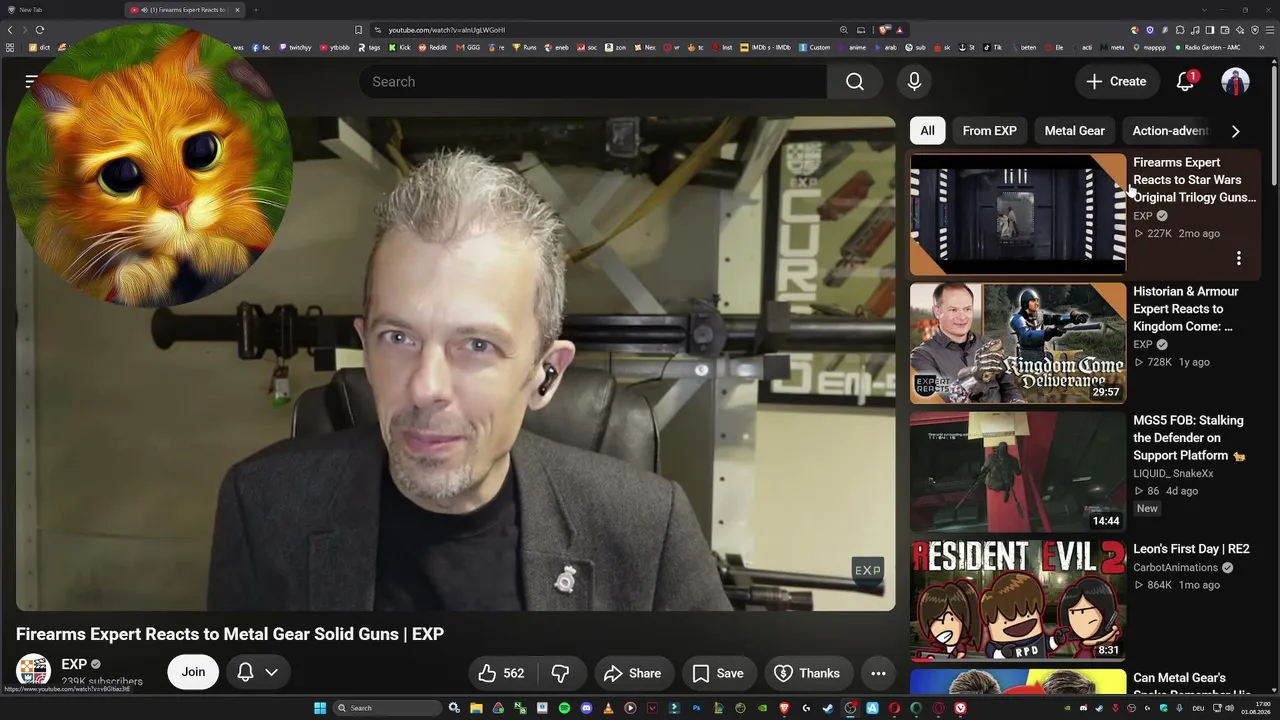Launch Spotify from the taskbar
The height and width of the screenshot is (720, 1280).
click(x=564, y=708)
